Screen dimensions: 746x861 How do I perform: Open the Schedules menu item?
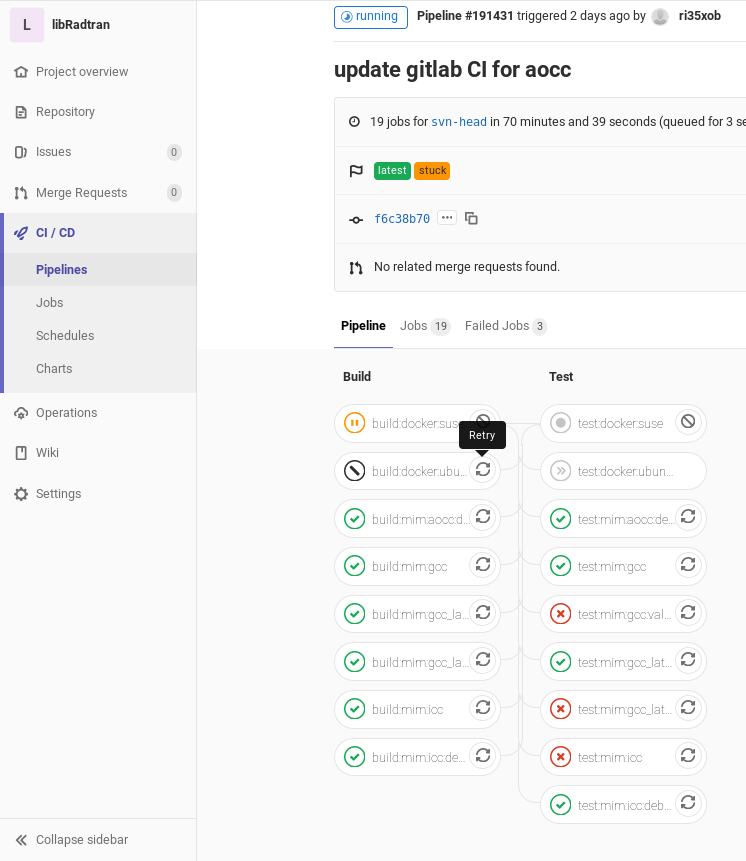tap(65, 336)
